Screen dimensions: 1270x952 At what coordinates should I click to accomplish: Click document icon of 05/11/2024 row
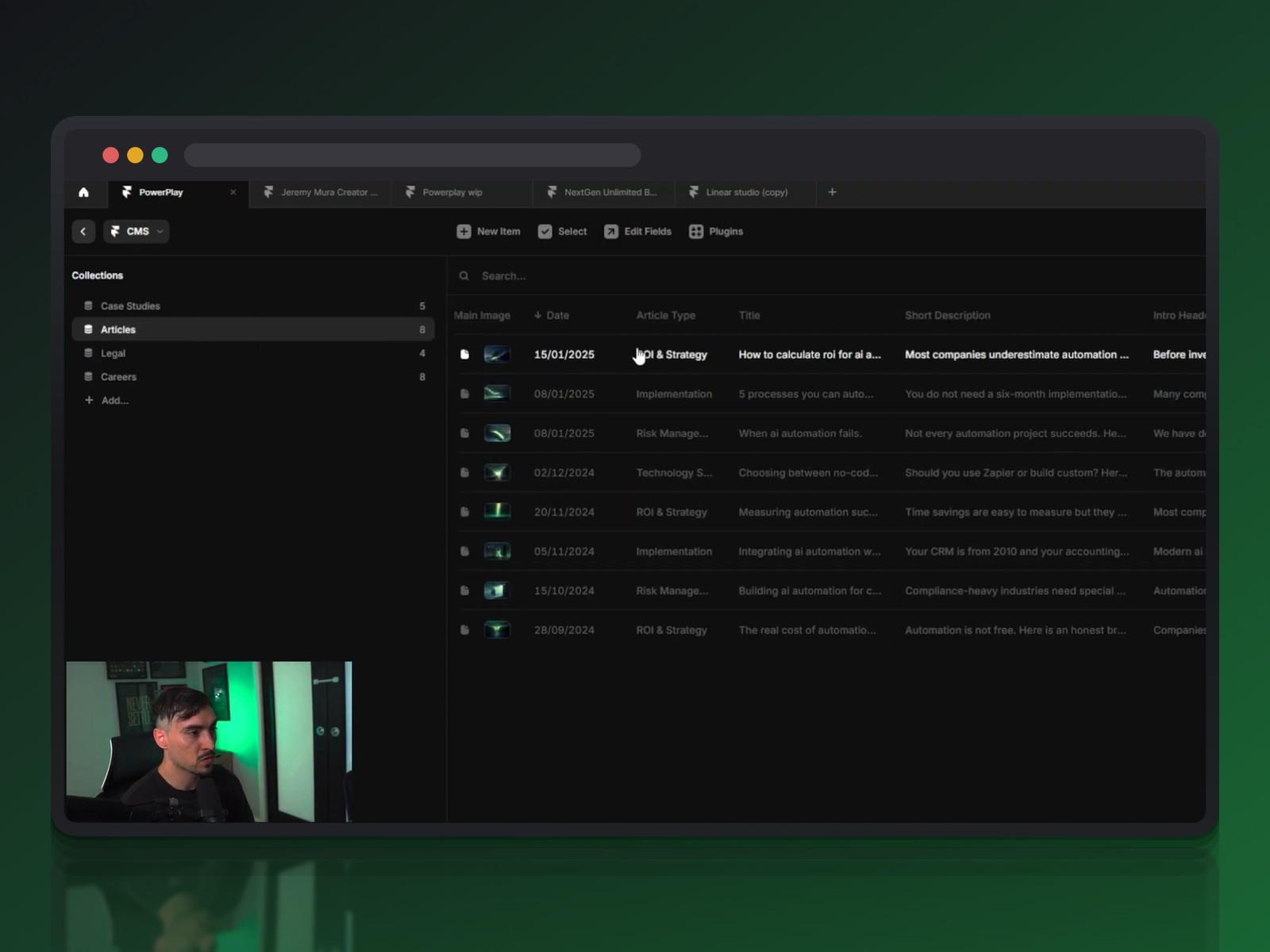(x=464, y=551)
